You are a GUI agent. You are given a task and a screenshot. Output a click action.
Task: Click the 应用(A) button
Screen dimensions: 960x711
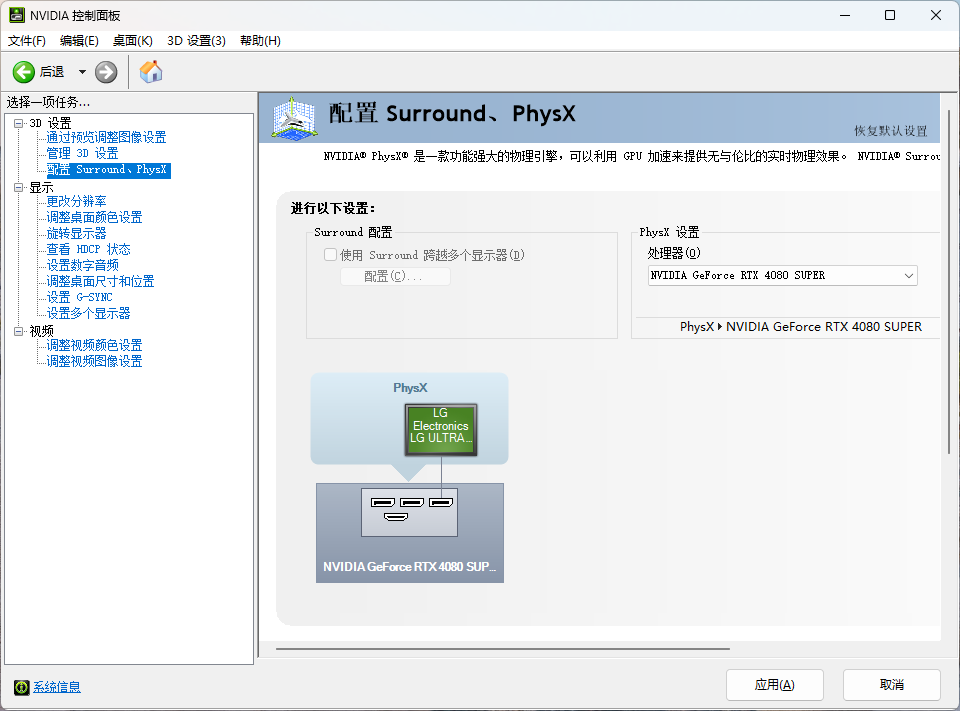(774, 685)
